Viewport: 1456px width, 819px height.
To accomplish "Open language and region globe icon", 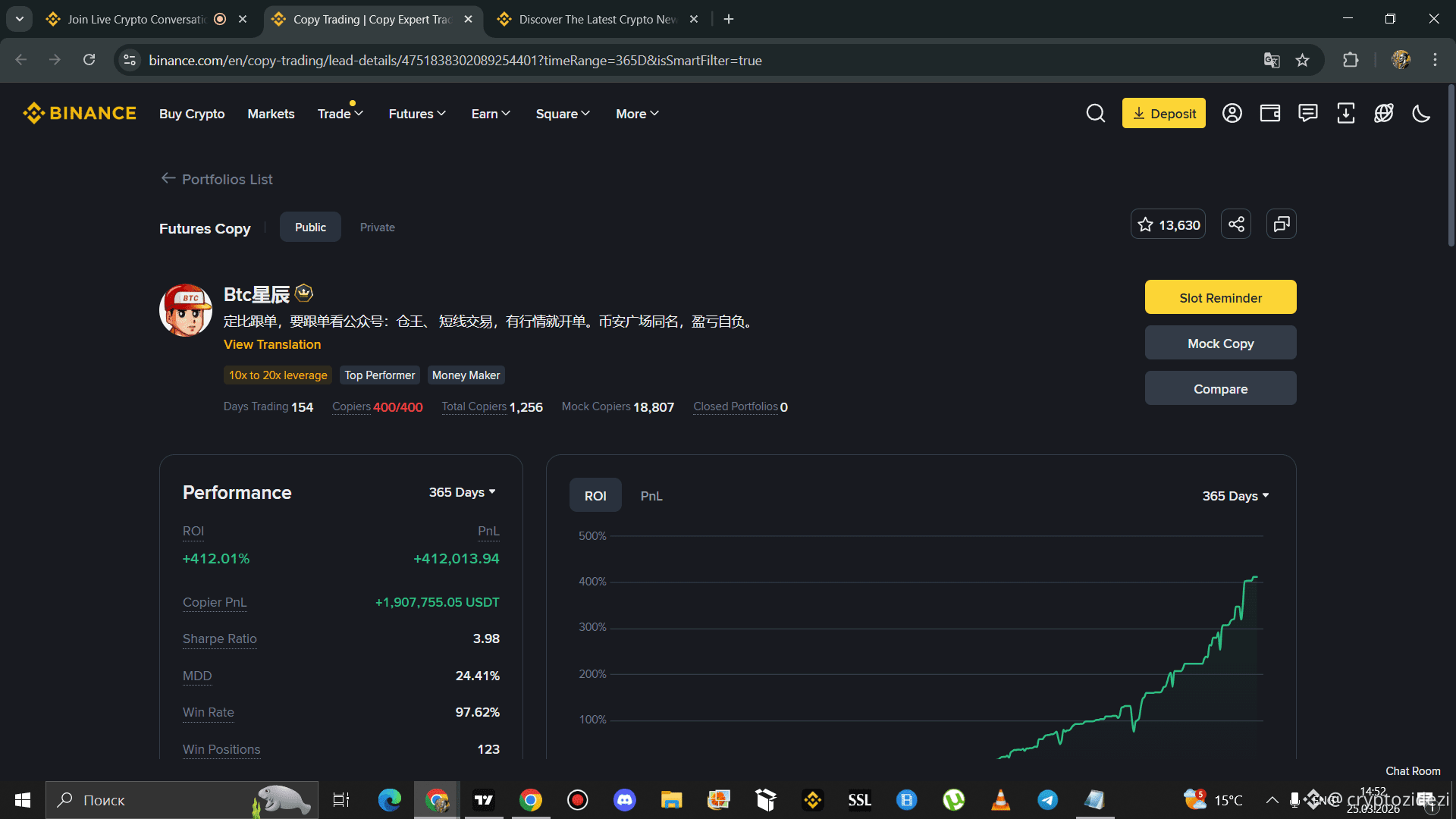I will click(x=1384, y=114).
